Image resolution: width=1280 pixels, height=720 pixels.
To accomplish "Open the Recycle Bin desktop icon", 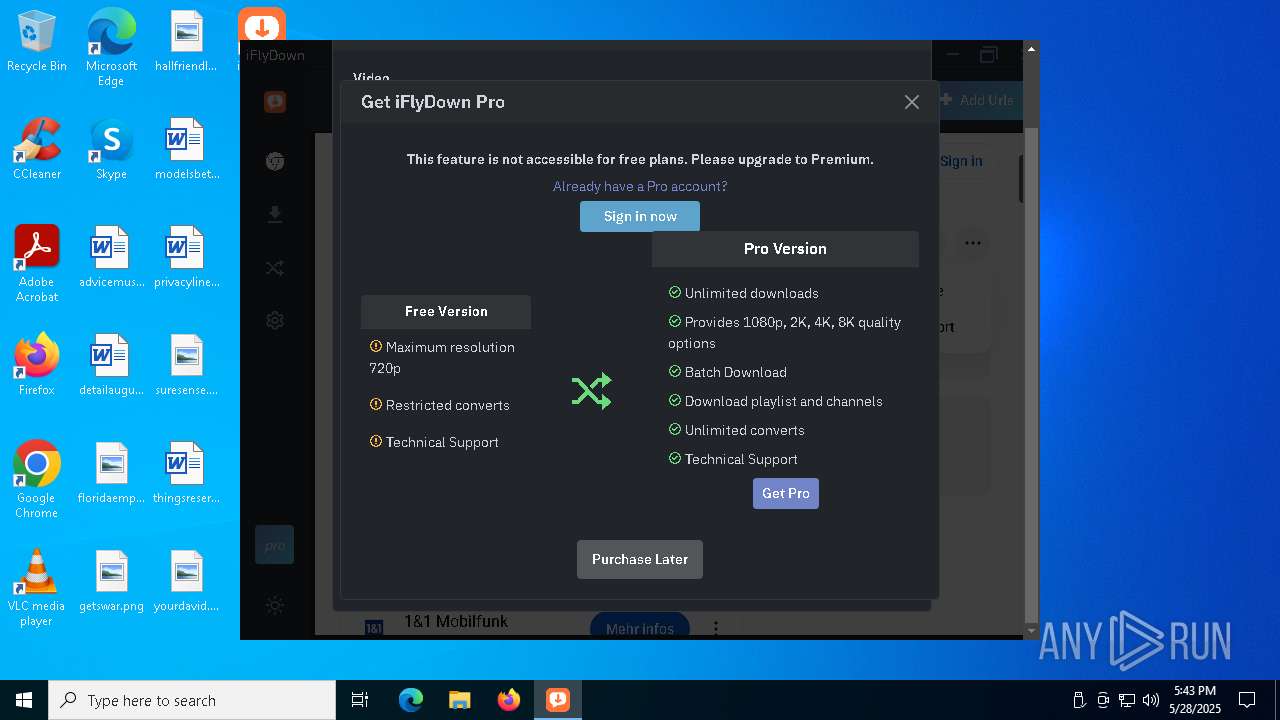I will pos(37,42).
